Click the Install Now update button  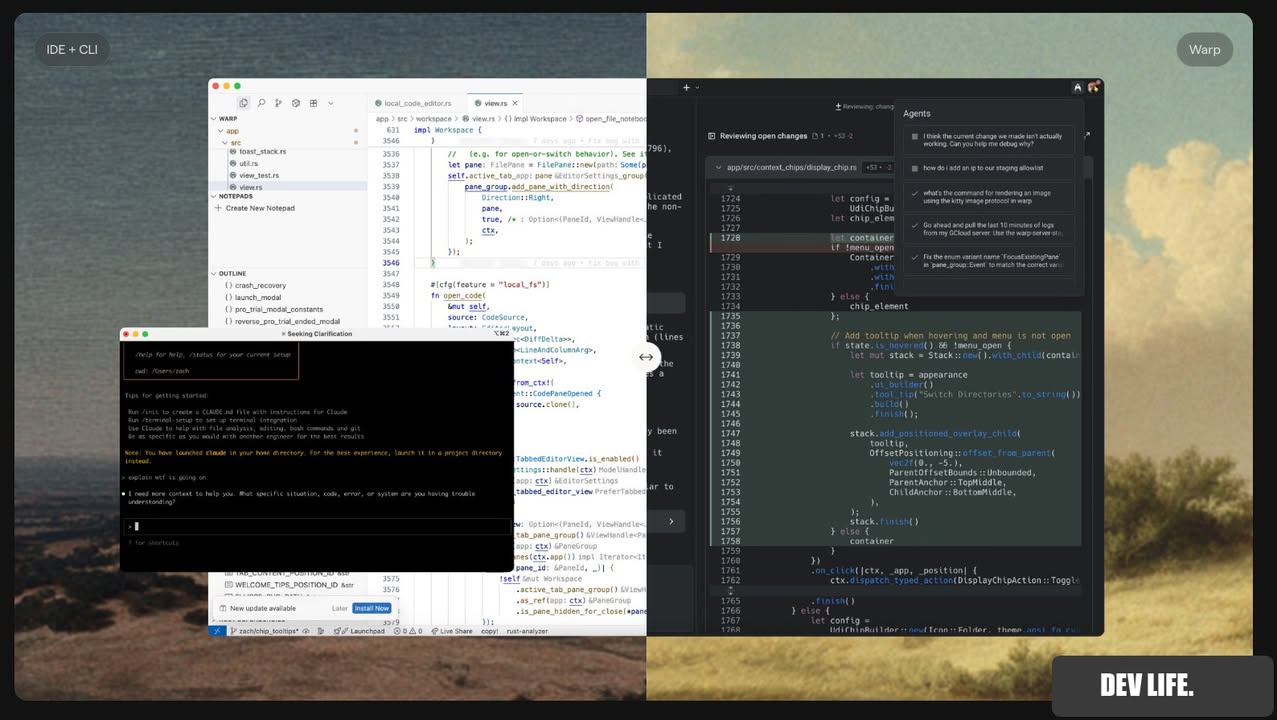(x=372, y=607)
